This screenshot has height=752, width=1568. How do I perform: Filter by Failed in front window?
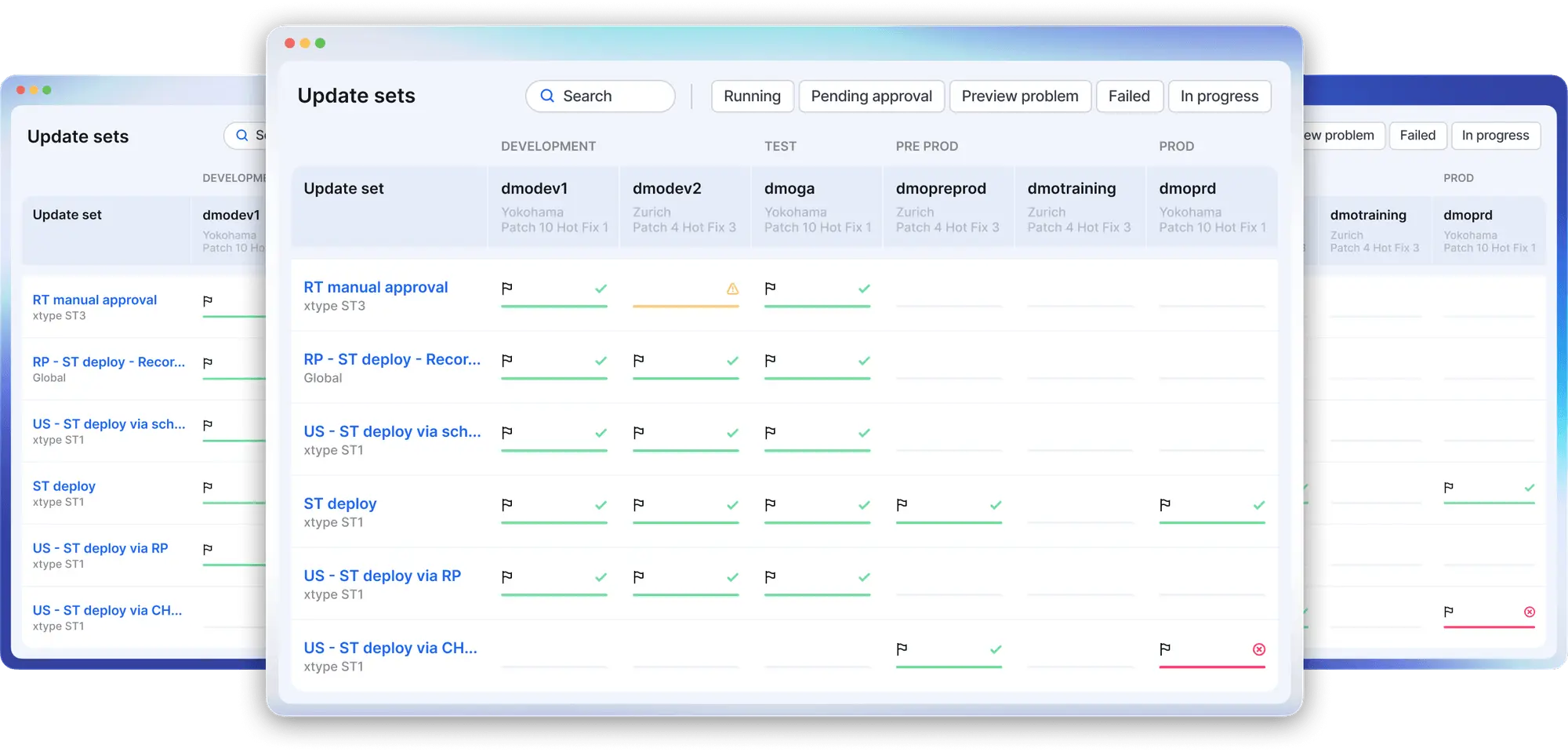click(x=1130, y=96)
